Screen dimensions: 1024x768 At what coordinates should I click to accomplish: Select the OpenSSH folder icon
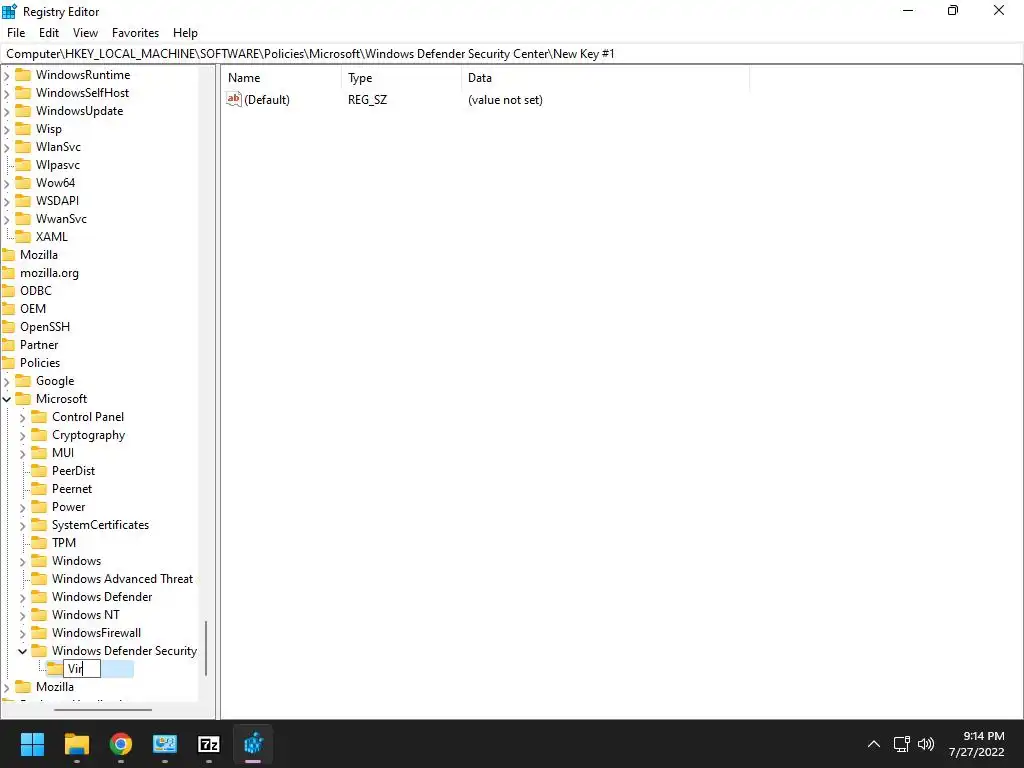point(8,327)
